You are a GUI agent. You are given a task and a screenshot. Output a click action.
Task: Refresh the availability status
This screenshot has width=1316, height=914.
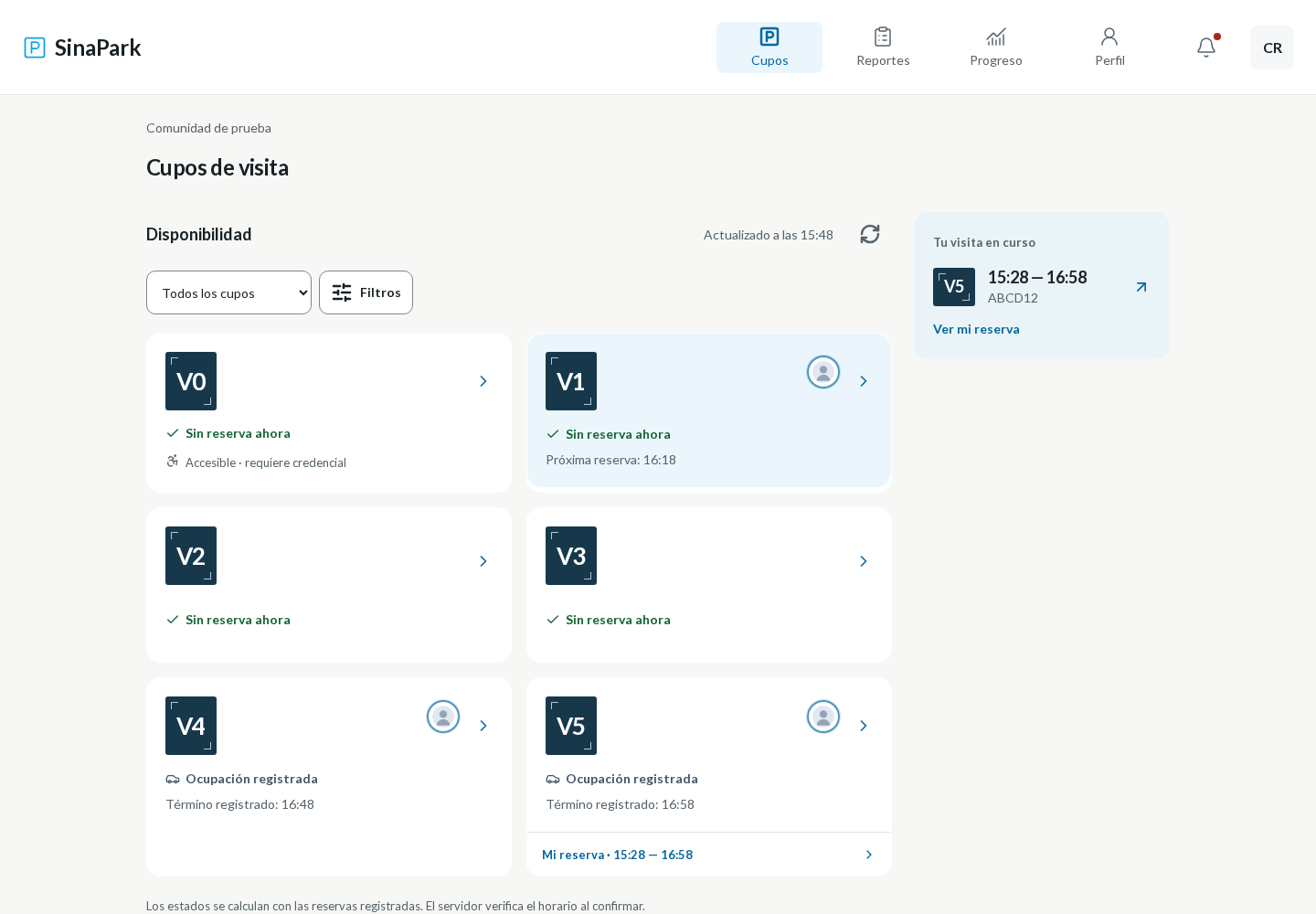pyautogui.click(x=870, y=234)
